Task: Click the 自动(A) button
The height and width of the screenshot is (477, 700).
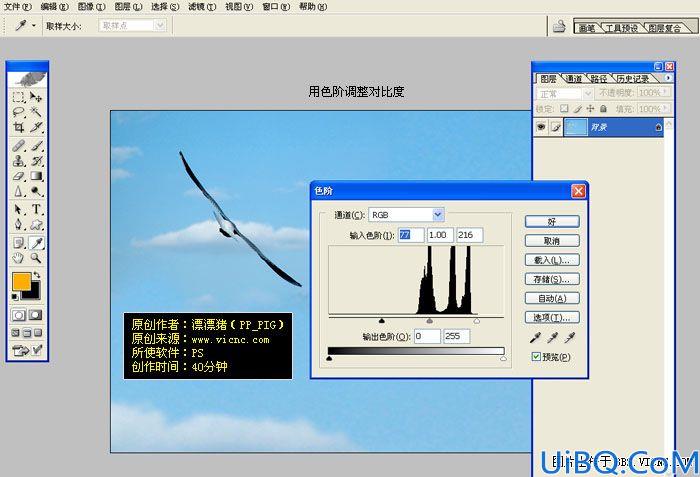Action: tap(552, 298)
